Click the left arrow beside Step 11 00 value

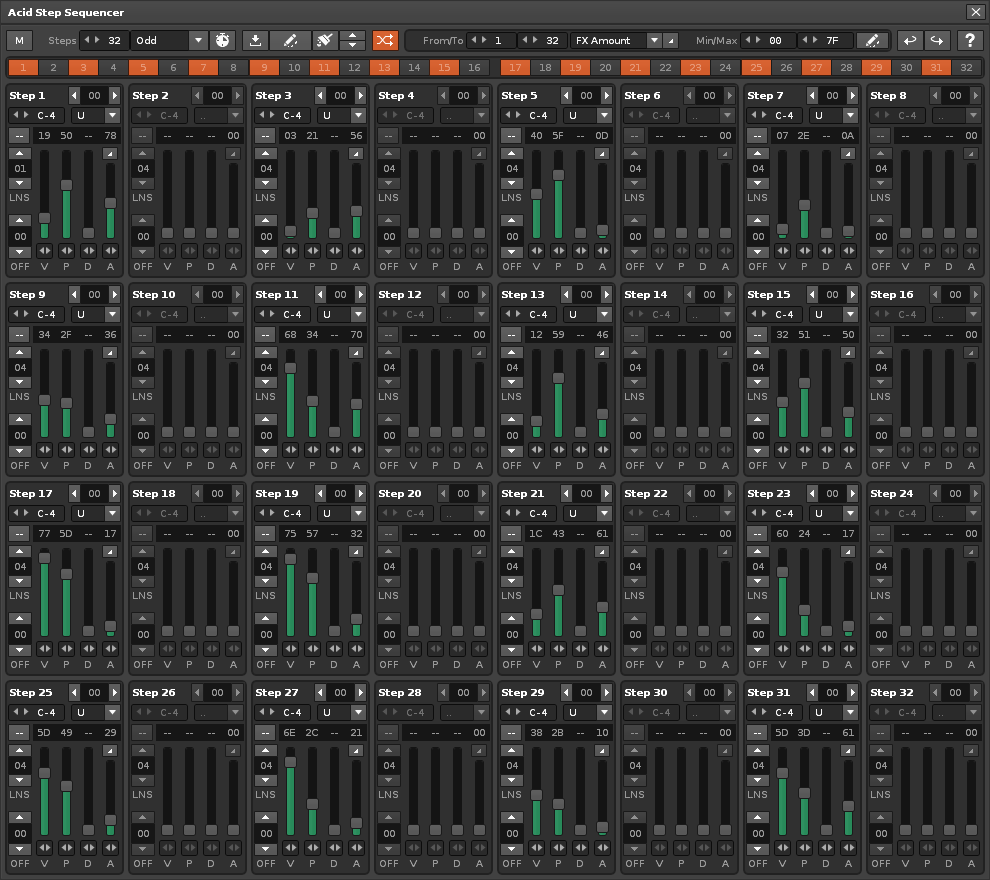point(320,294)
